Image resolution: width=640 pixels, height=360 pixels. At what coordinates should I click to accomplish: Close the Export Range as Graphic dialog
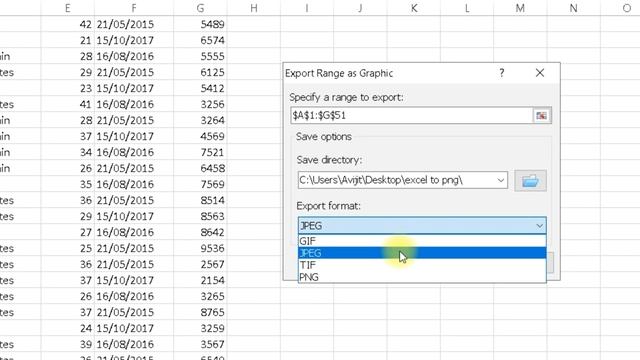[540, 73]
